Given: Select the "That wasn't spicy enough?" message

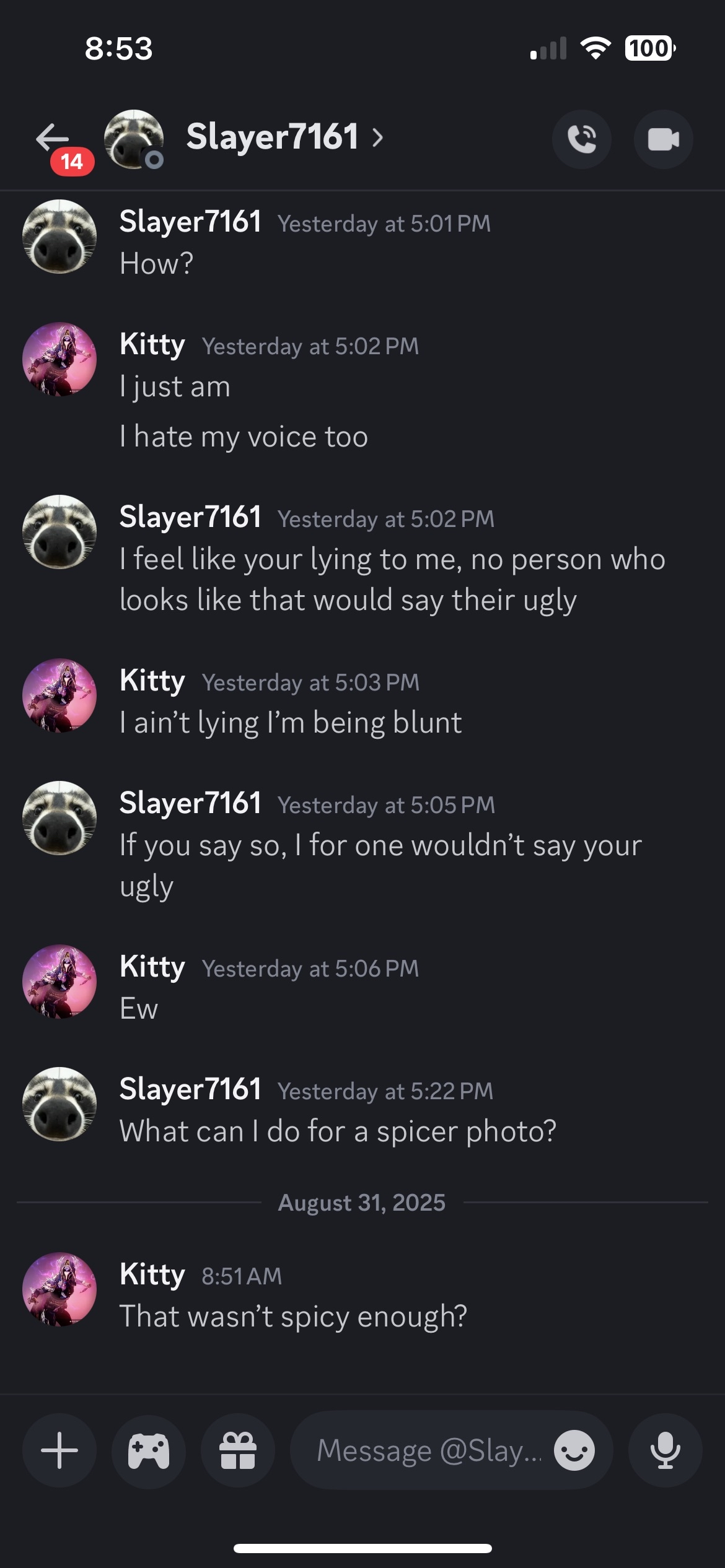Looking at the screenshot, I should tap(293, 1317).
